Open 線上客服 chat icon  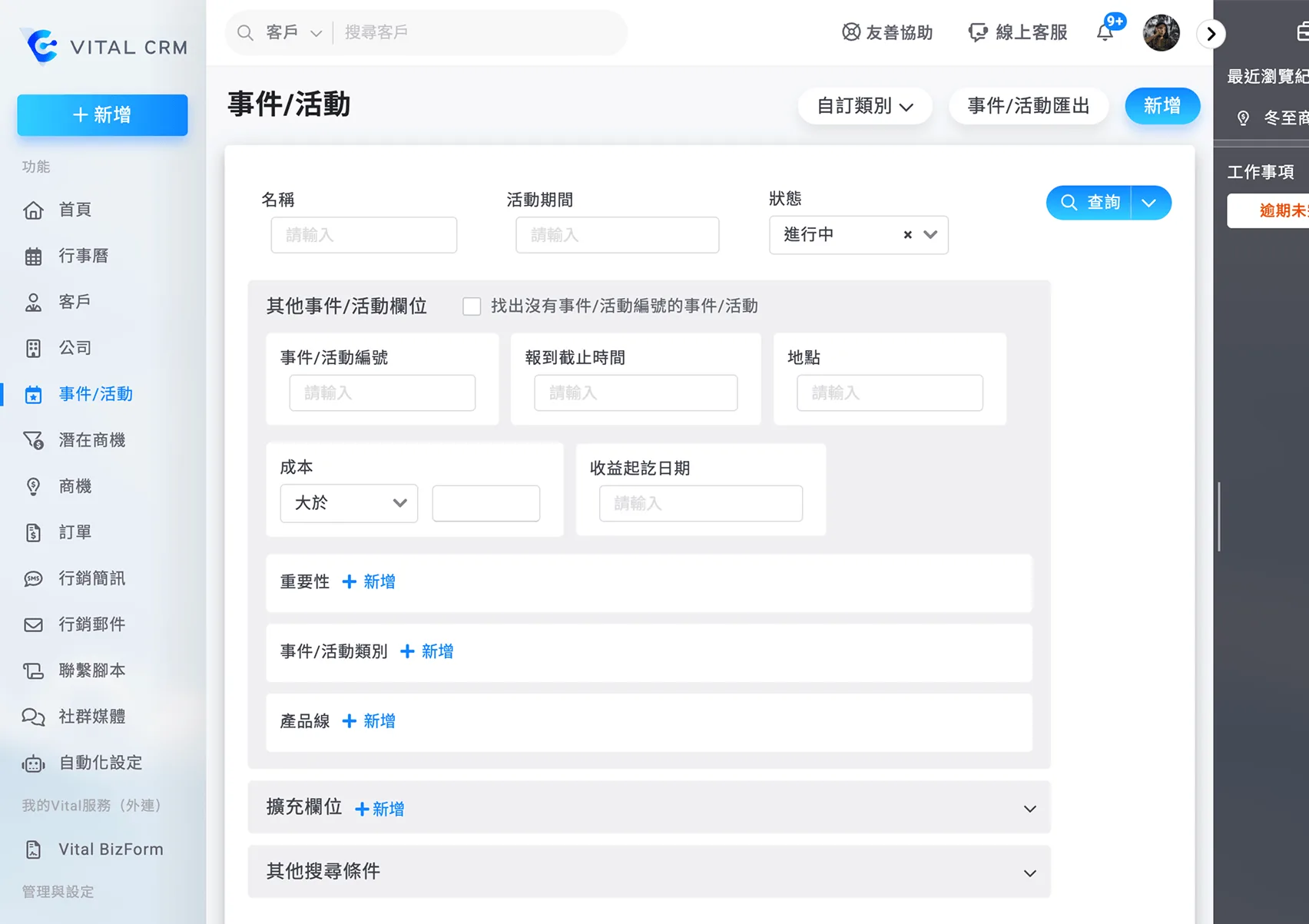pos(977,32)
